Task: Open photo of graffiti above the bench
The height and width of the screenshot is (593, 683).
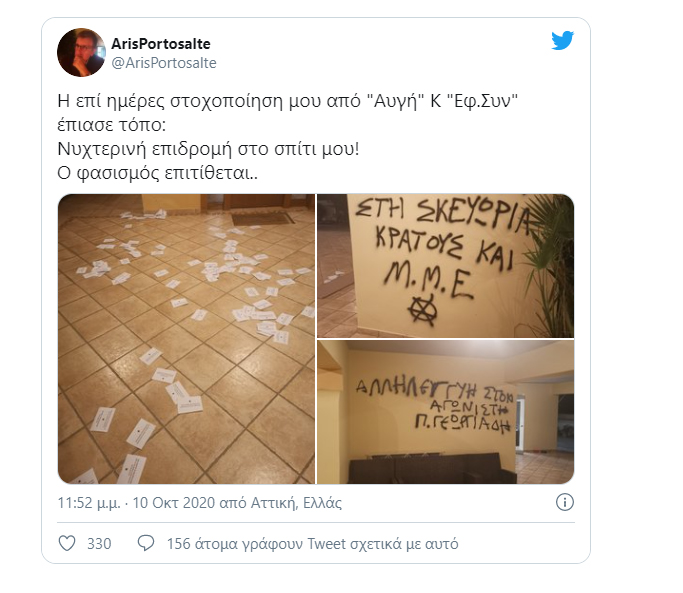Action: coord(445,412)
